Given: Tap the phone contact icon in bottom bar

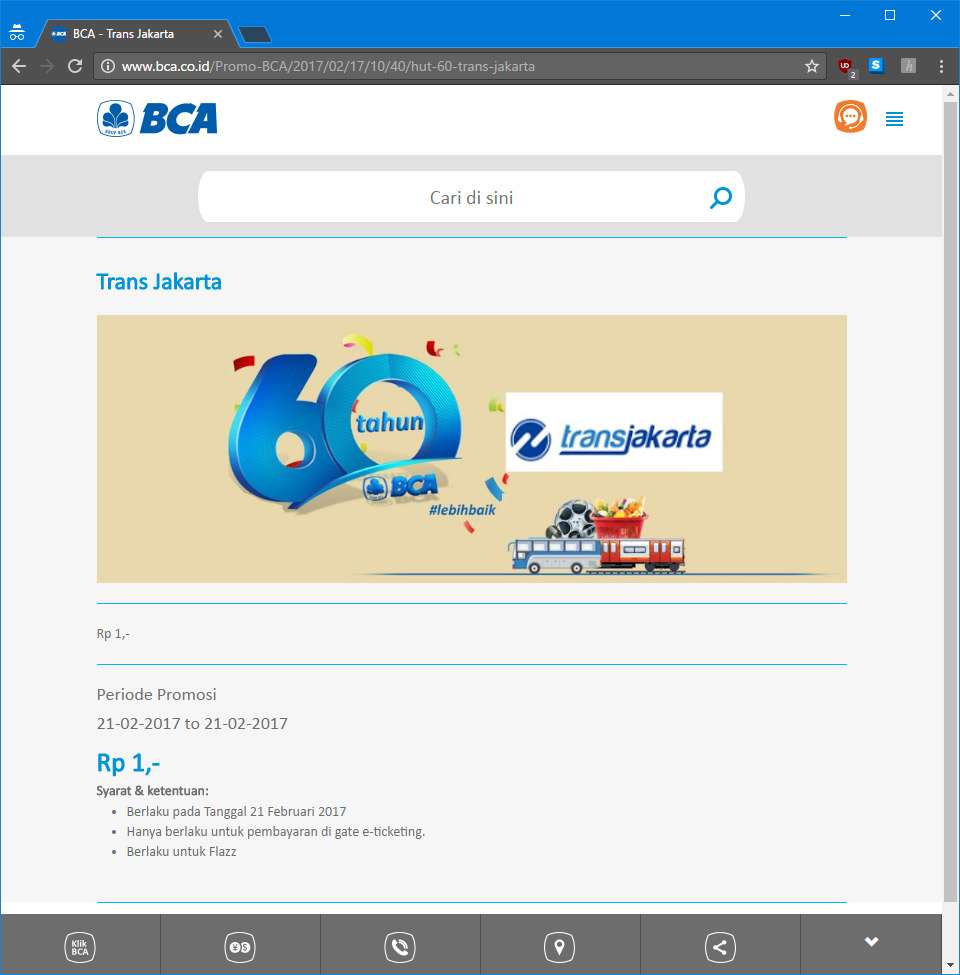Looking at the screenshot, I should pos(400,947).
